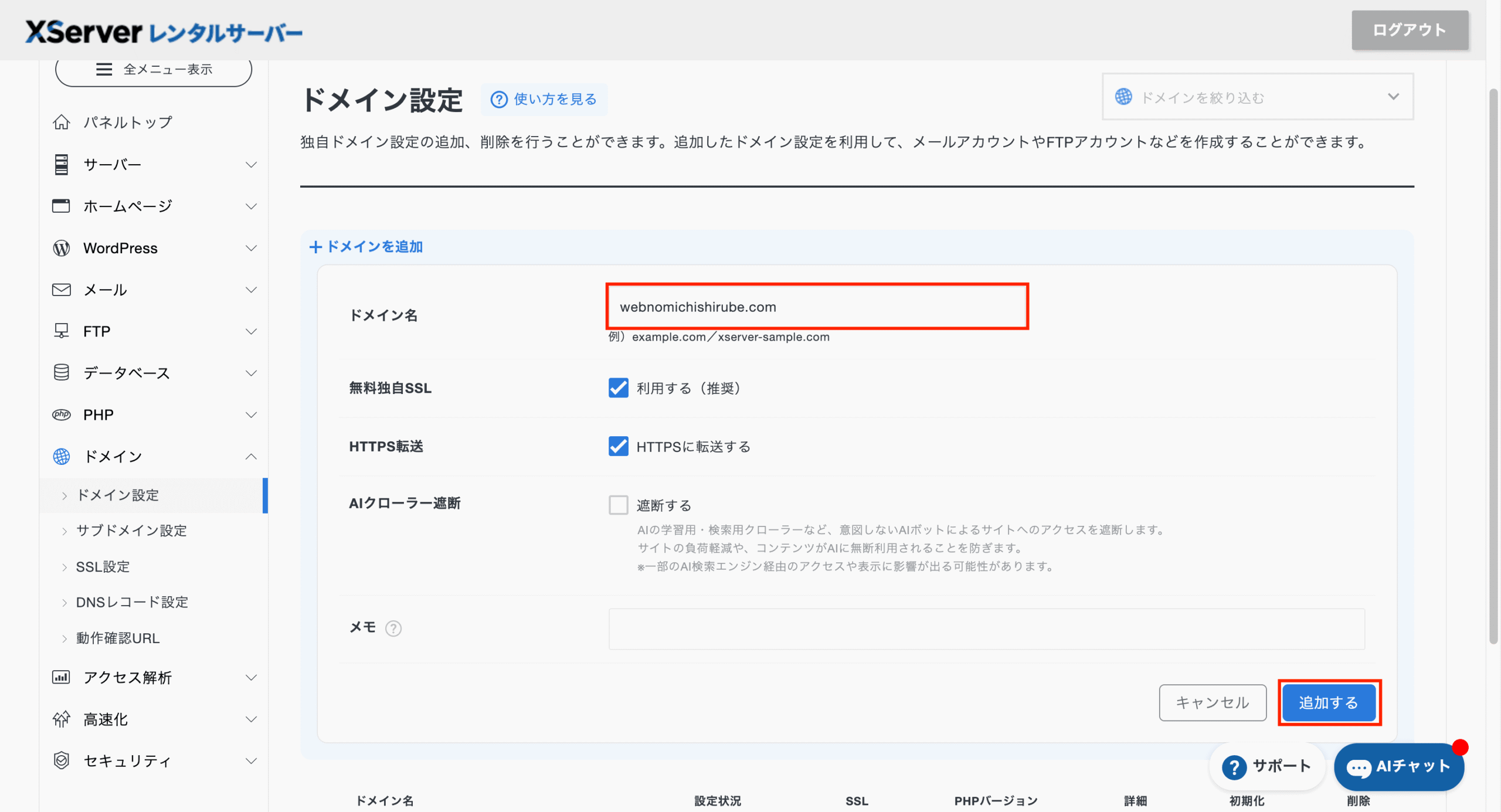This screenshot has width=1501, height=812.
Task: Click the question icon in 使い方を見る
Action: coord(499,100)
